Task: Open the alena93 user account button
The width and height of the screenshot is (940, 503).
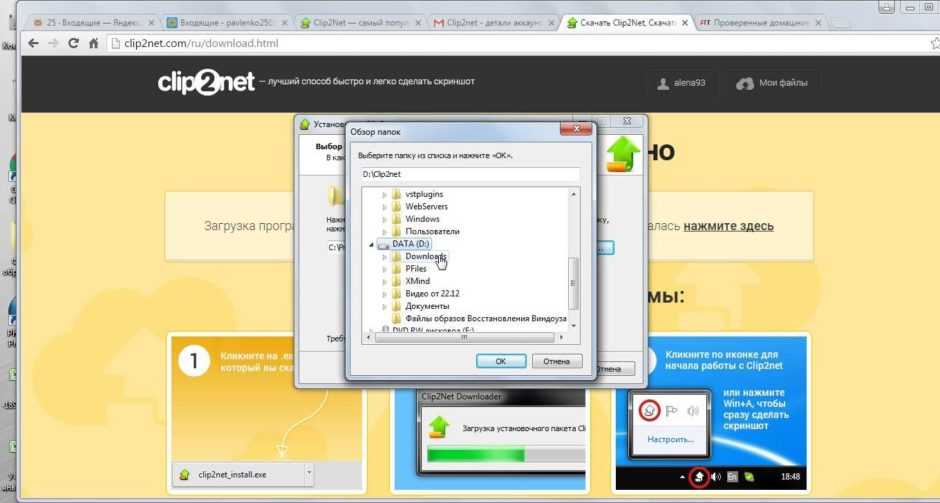Action: (681, 83)
